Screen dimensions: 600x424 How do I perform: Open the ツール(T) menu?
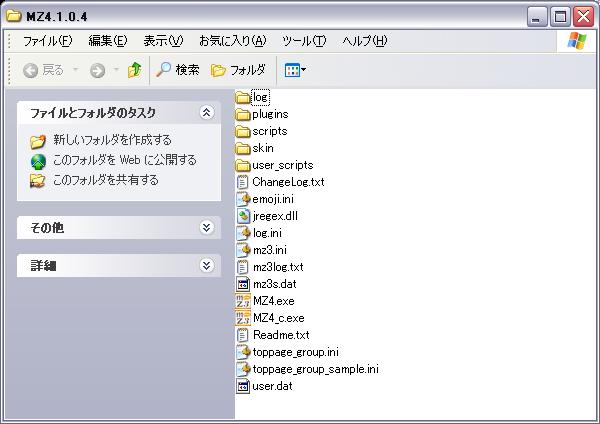pos(304,41)
